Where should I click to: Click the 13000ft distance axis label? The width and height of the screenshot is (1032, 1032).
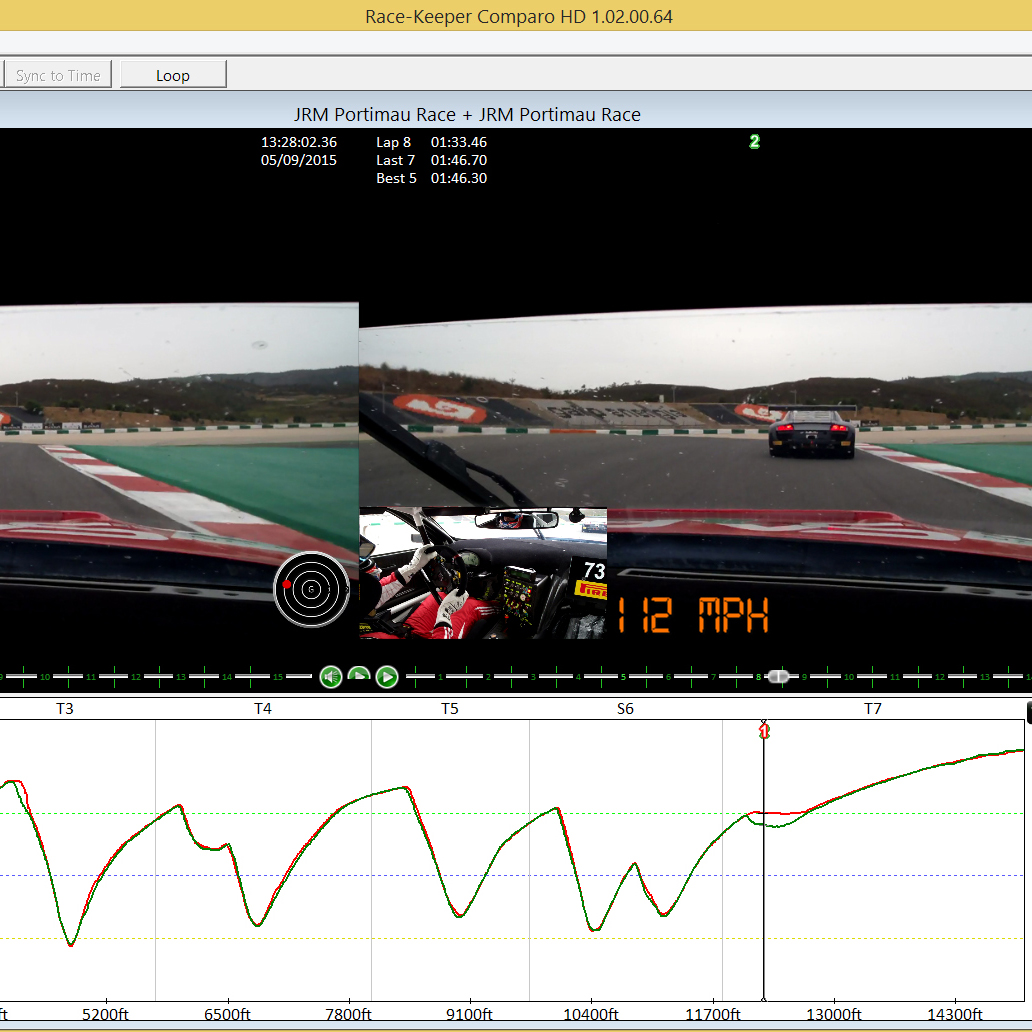pyautogui.click(x=834, y=1014)
